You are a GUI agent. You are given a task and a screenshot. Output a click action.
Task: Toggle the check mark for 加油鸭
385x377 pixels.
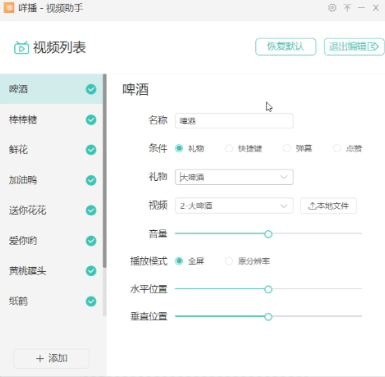click(91, 180)
